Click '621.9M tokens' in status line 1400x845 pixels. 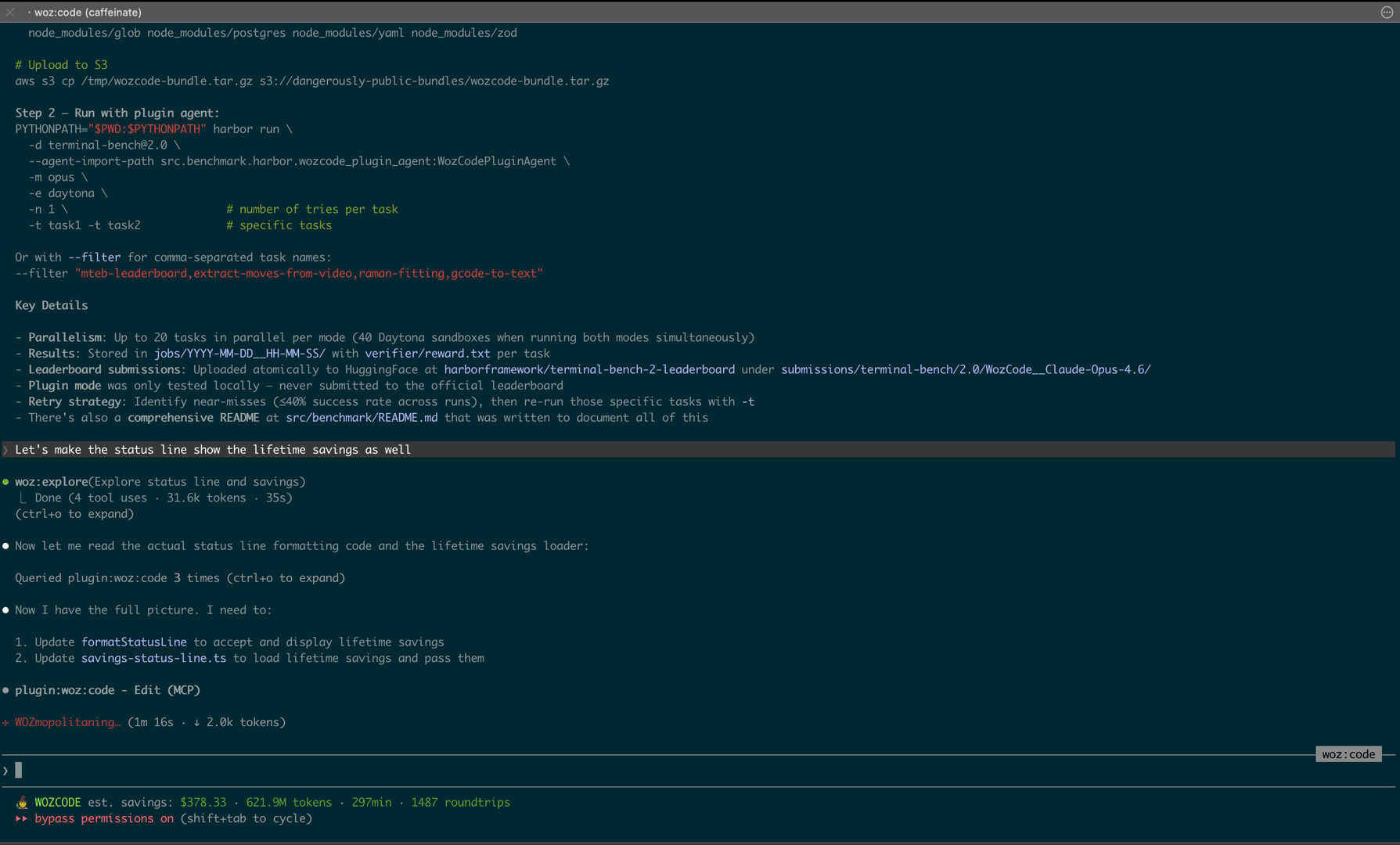pos(289,803)
